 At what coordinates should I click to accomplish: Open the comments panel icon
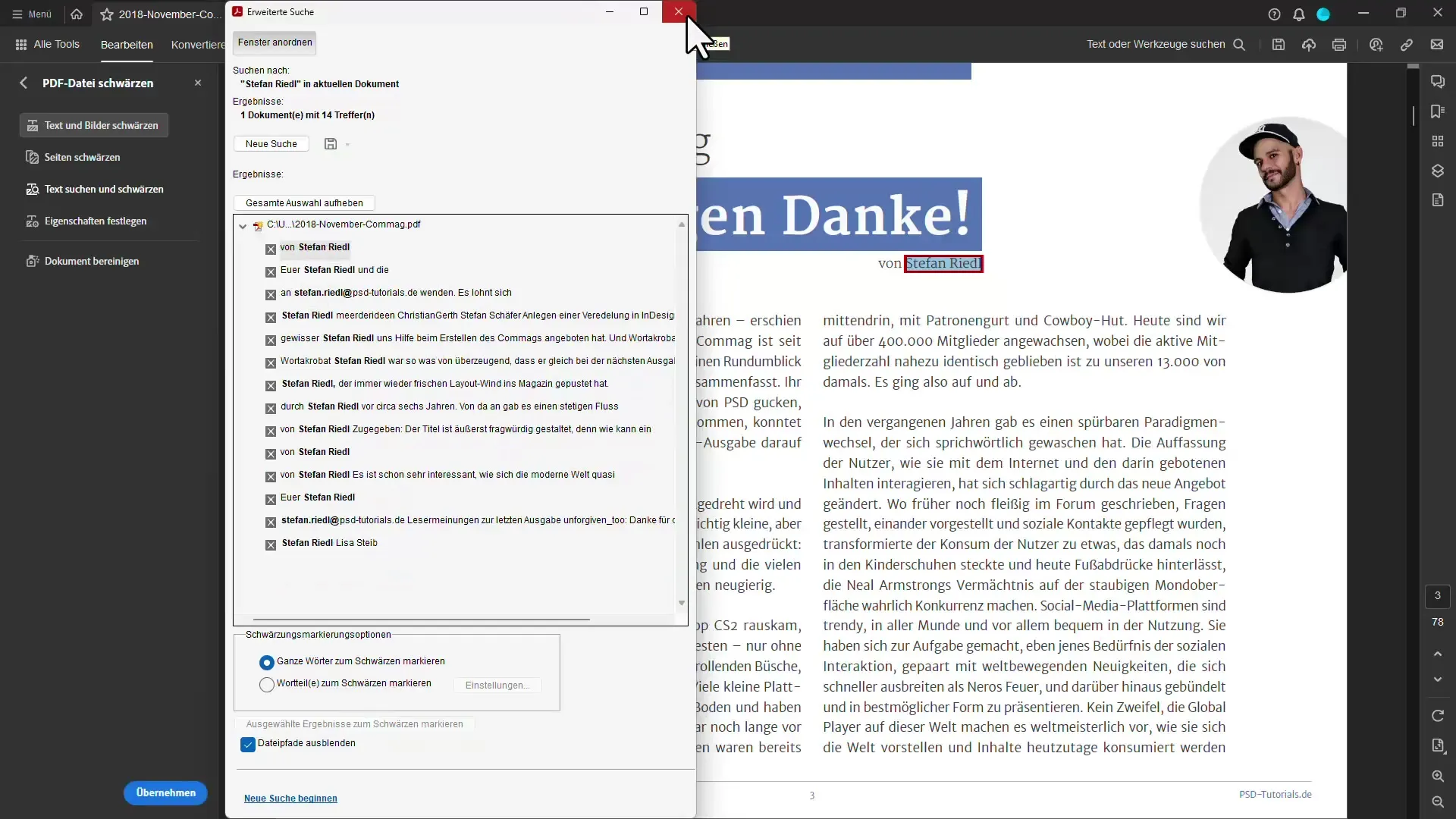(x=1437, y=81)
